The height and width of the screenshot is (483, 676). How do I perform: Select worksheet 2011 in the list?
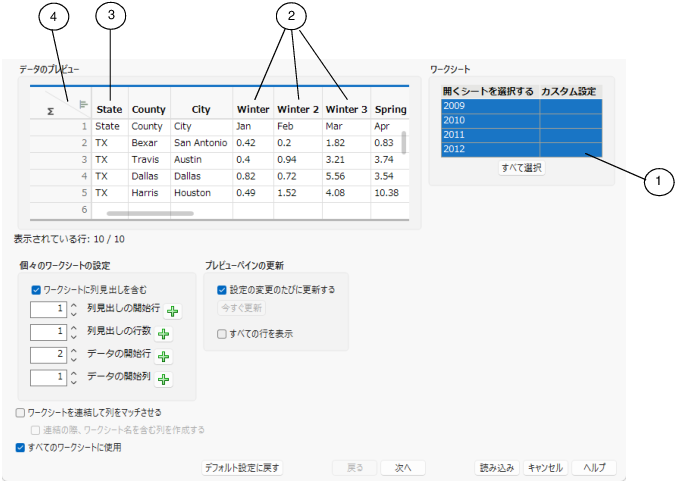522,135
